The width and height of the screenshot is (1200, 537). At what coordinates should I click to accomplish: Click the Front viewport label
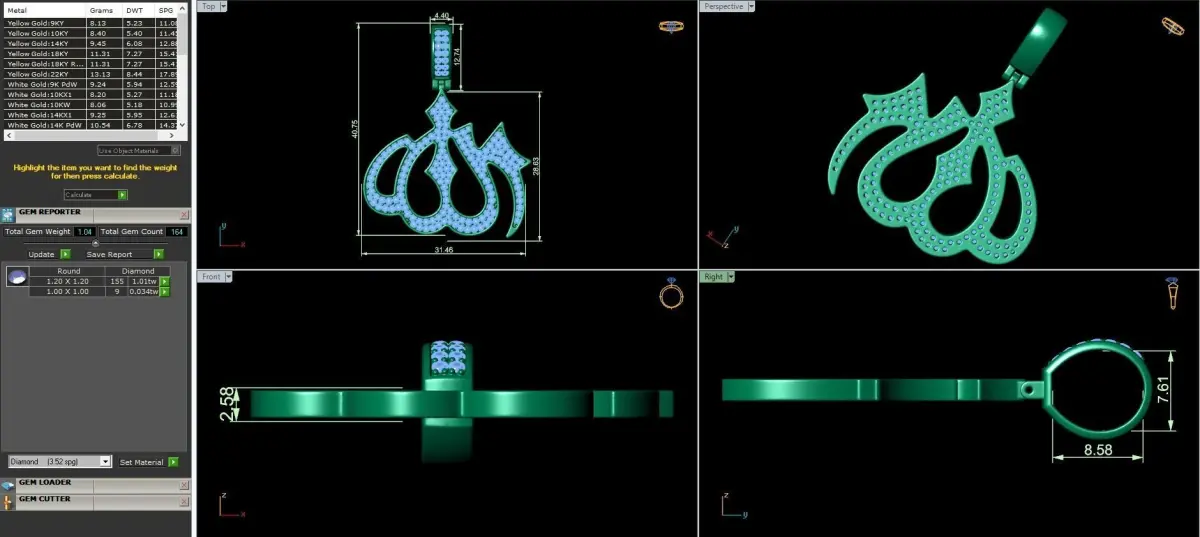pos(211,276)
